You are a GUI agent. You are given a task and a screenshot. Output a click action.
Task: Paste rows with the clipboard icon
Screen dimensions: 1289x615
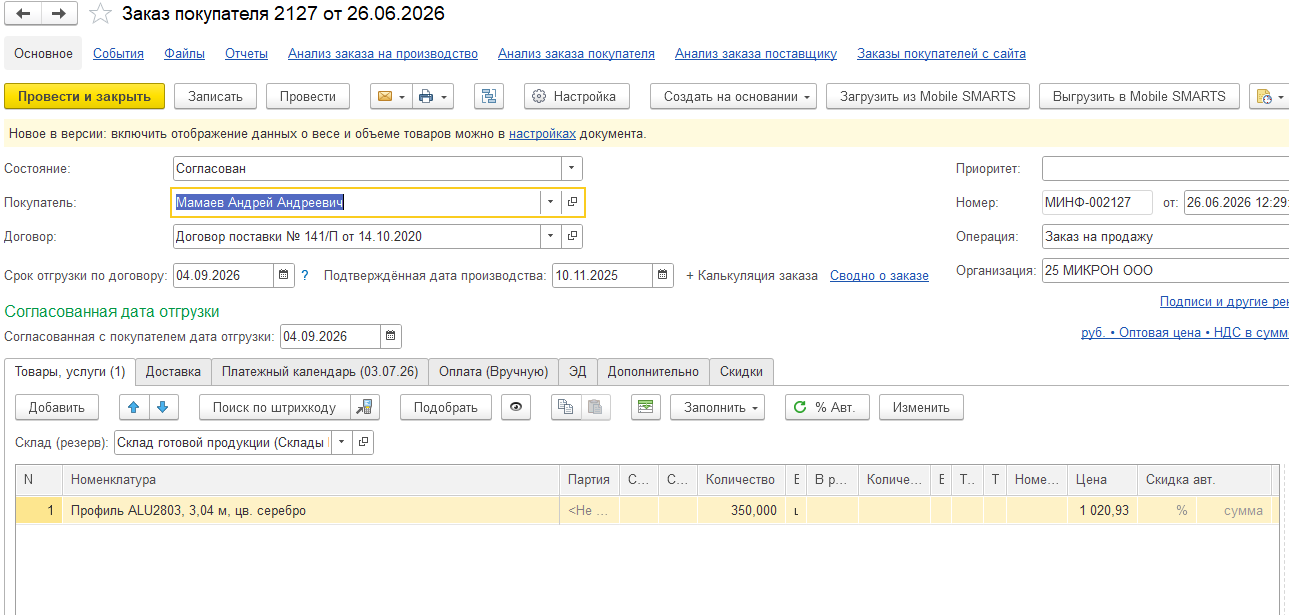596,407
